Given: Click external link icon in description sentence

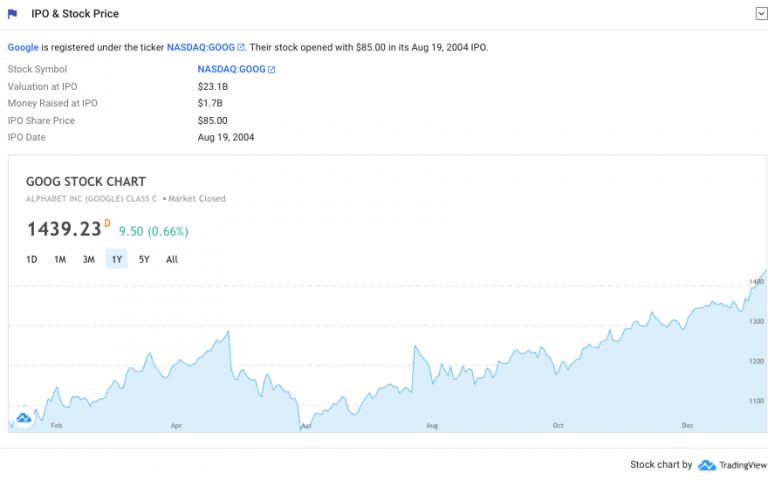Looking at the screenshot, I should pos(241,47).
